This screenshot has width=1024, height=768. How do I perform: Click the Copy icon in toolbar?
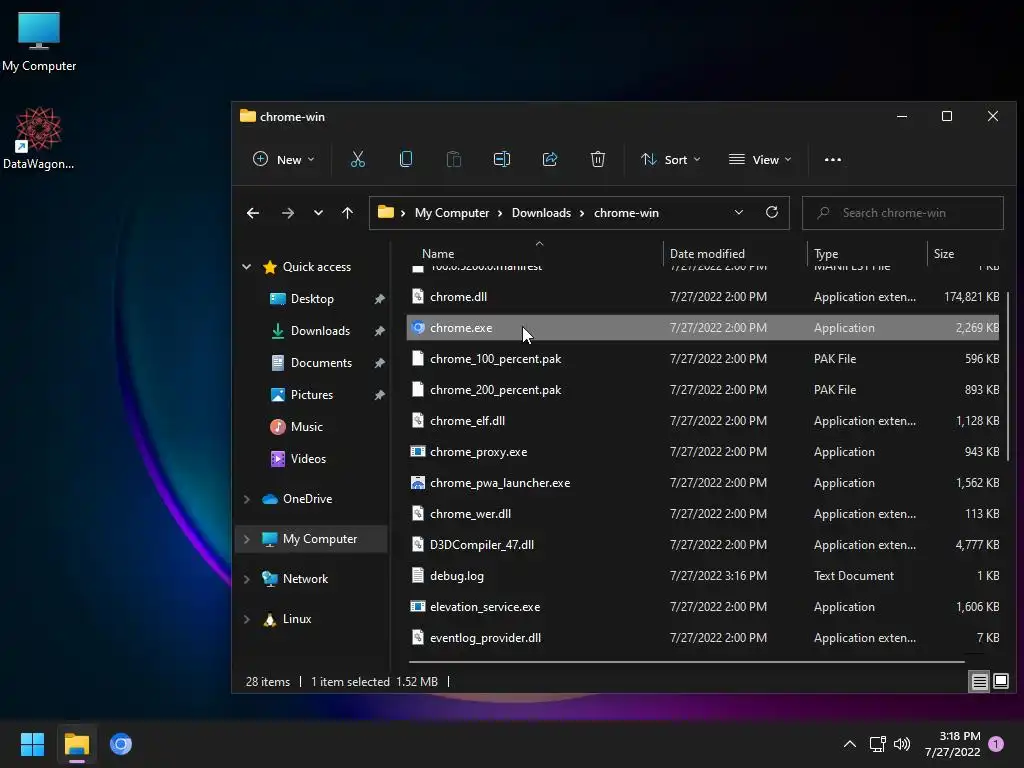406,159
